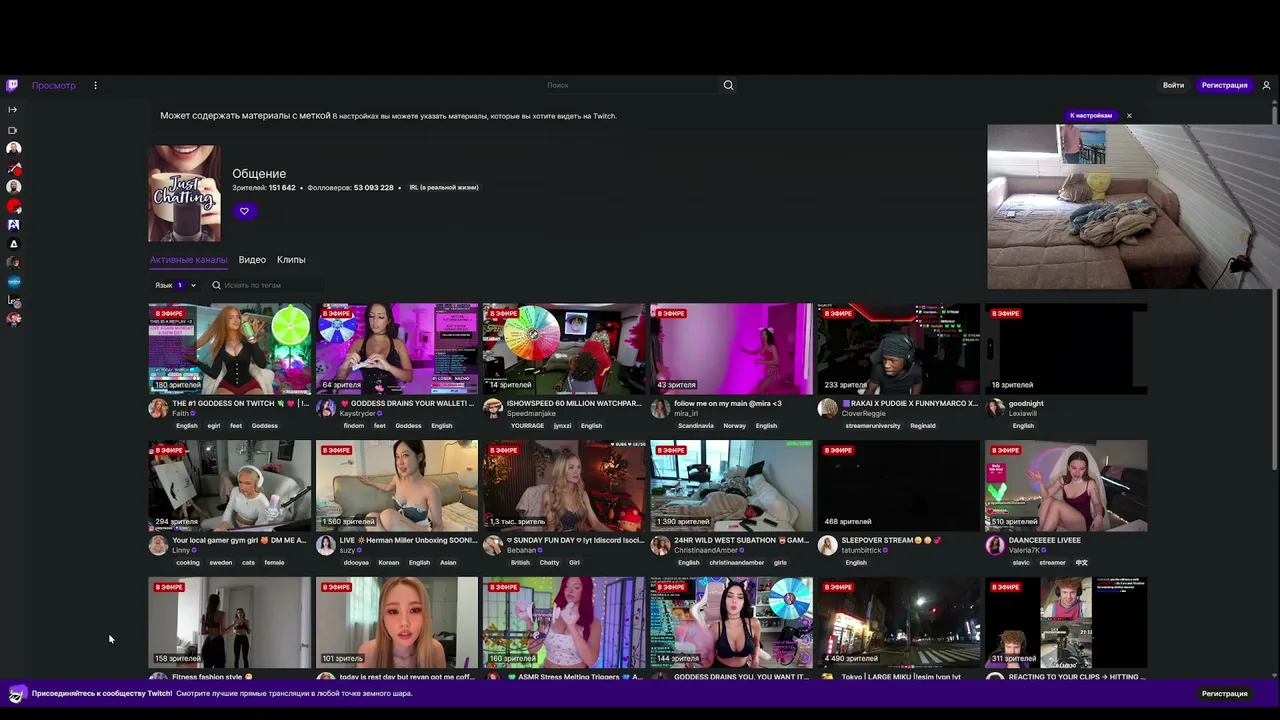The width and height of the screenshot is (1280, 720).
Task: Focus the Поиск search field
Action: pos(632,85)
